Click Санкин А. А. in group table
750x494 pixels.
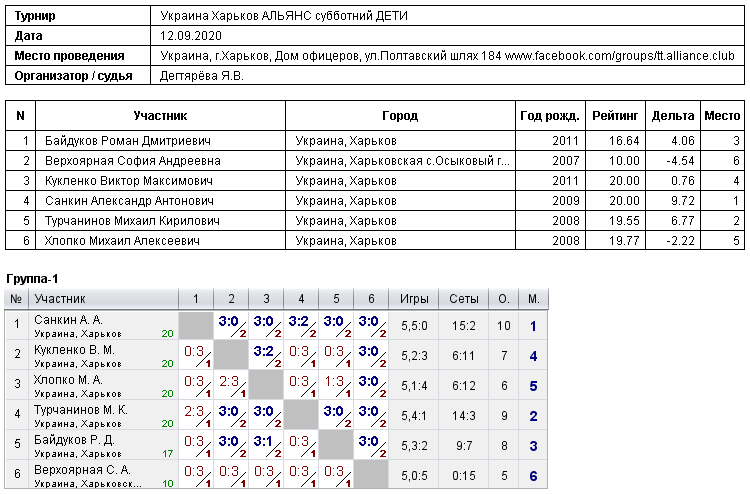[68, 320]
